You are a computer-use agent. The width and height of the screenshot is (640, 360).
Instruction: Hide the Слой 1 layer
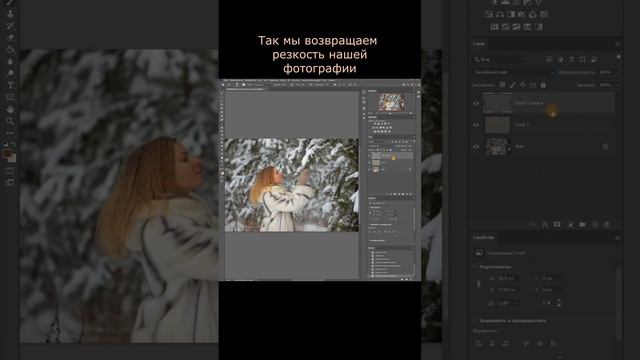pos(476,125)
